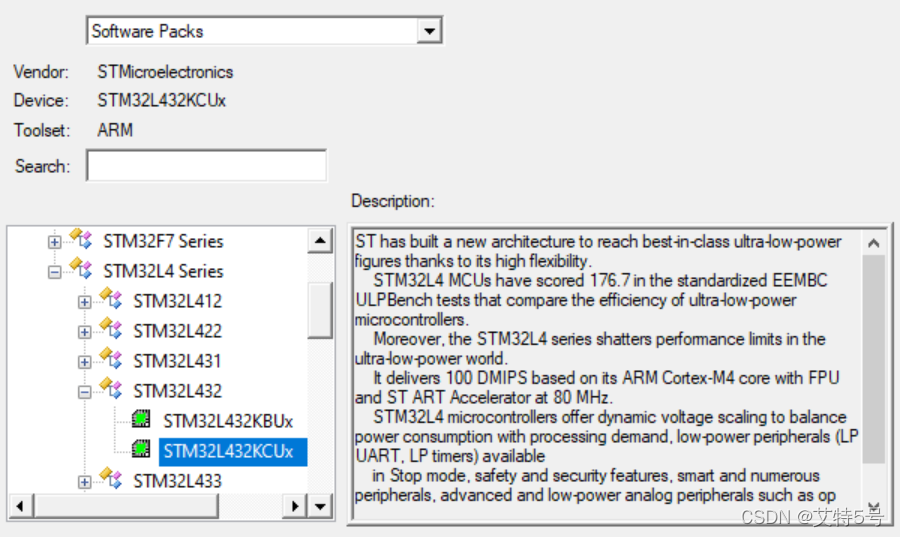The image size is (900, 537).
Task: Expand the STM32L433 node
Action: (x=84, y=482)
